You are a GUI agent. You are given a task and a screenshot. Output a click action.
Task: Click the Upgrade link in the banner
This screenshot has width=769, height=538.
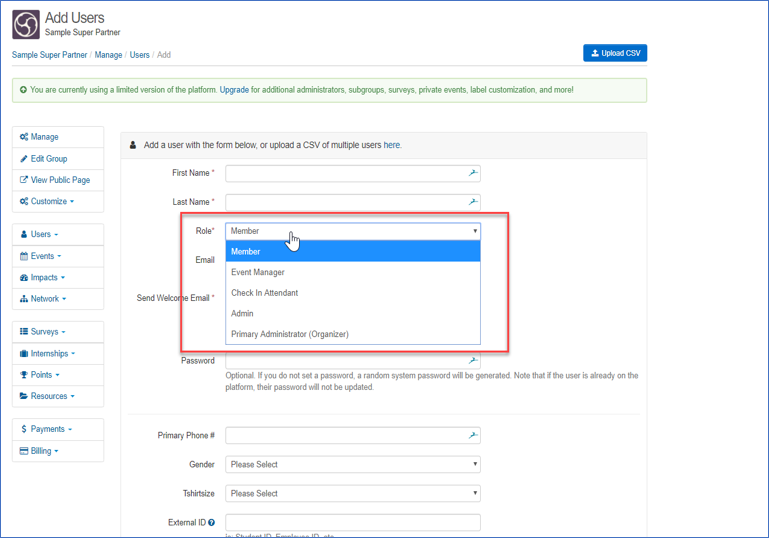click(x=234, y=90)
